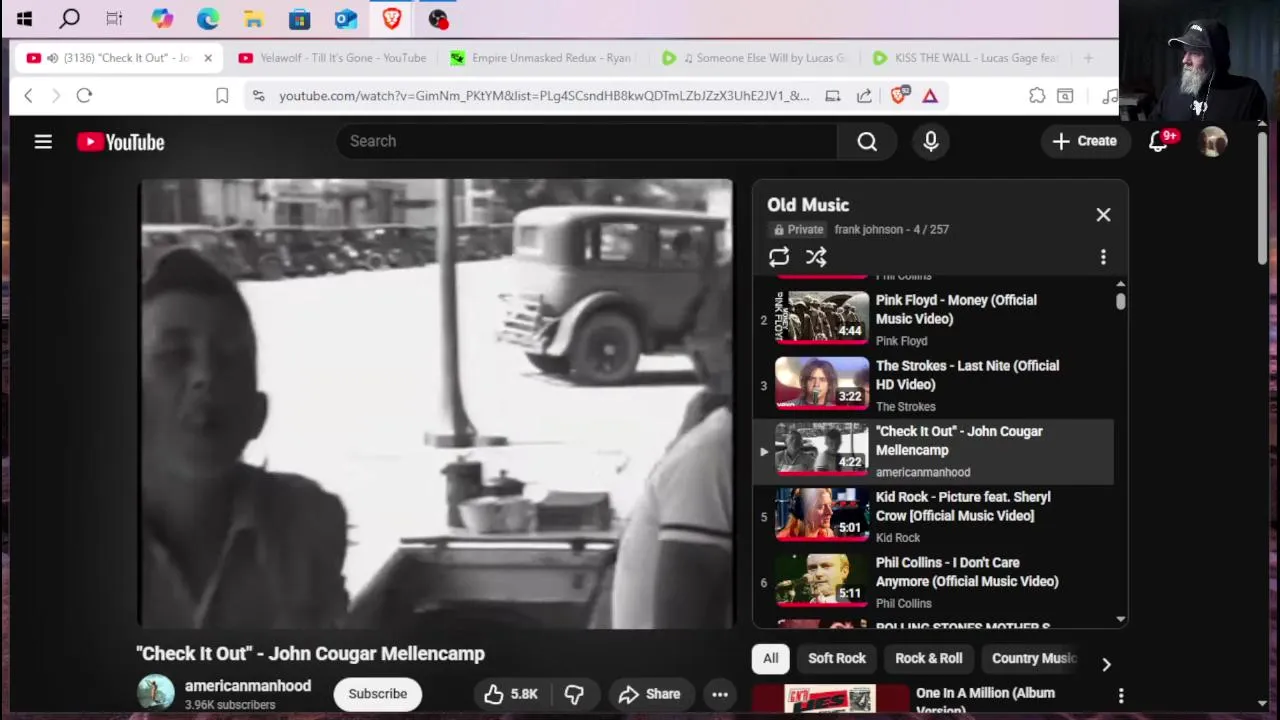Launch Copilot from the taskbar
The width and height of the screenshot is (1280, 720).
coord(162,18)
